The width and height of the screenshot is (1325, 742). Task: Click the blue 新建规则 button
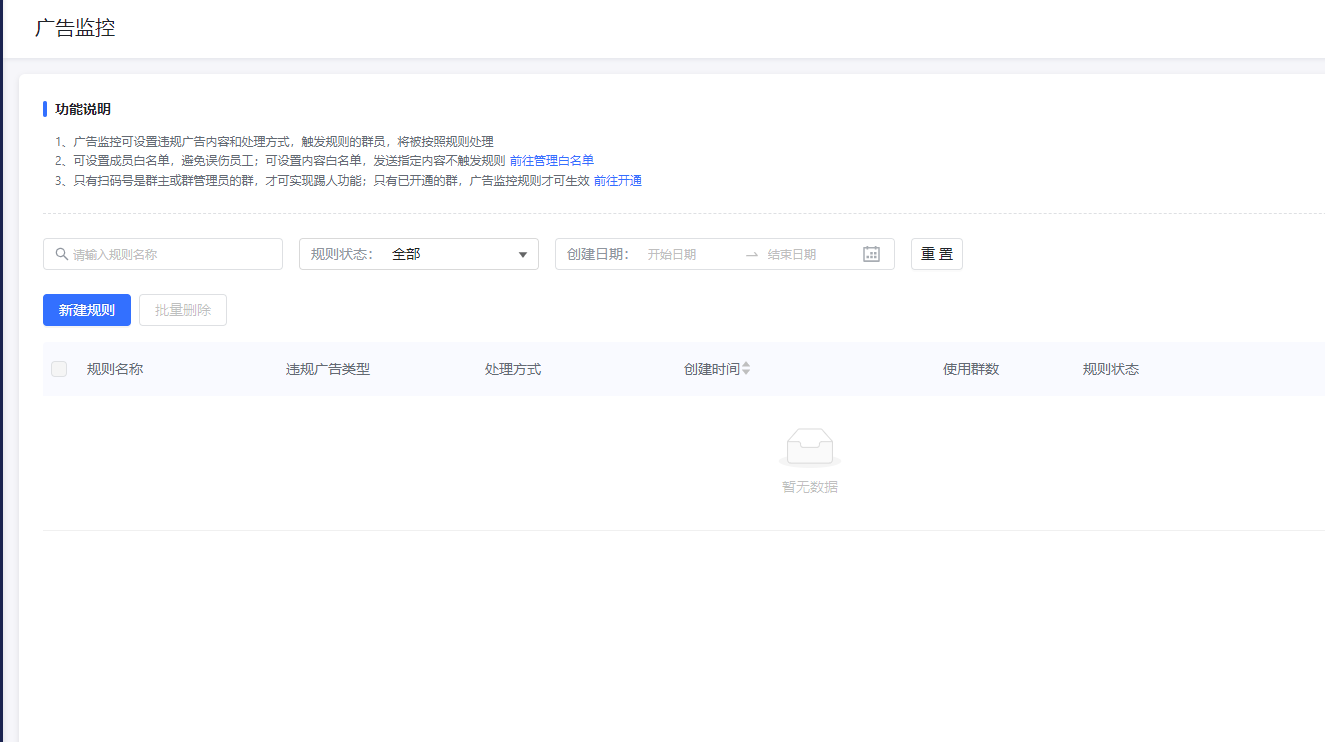coord(87,310)
